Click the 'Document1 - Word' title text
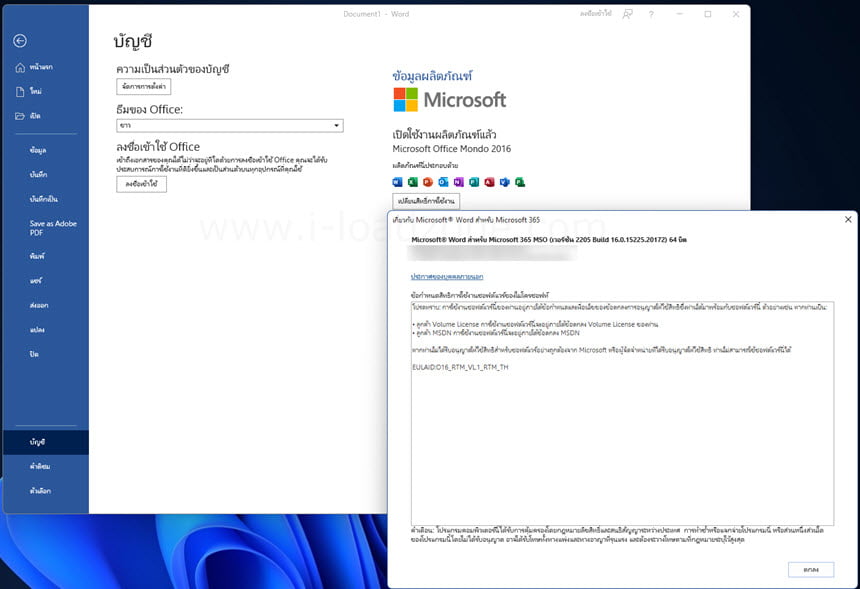This screenshot has width=860, height=589. tap(376, 14)
